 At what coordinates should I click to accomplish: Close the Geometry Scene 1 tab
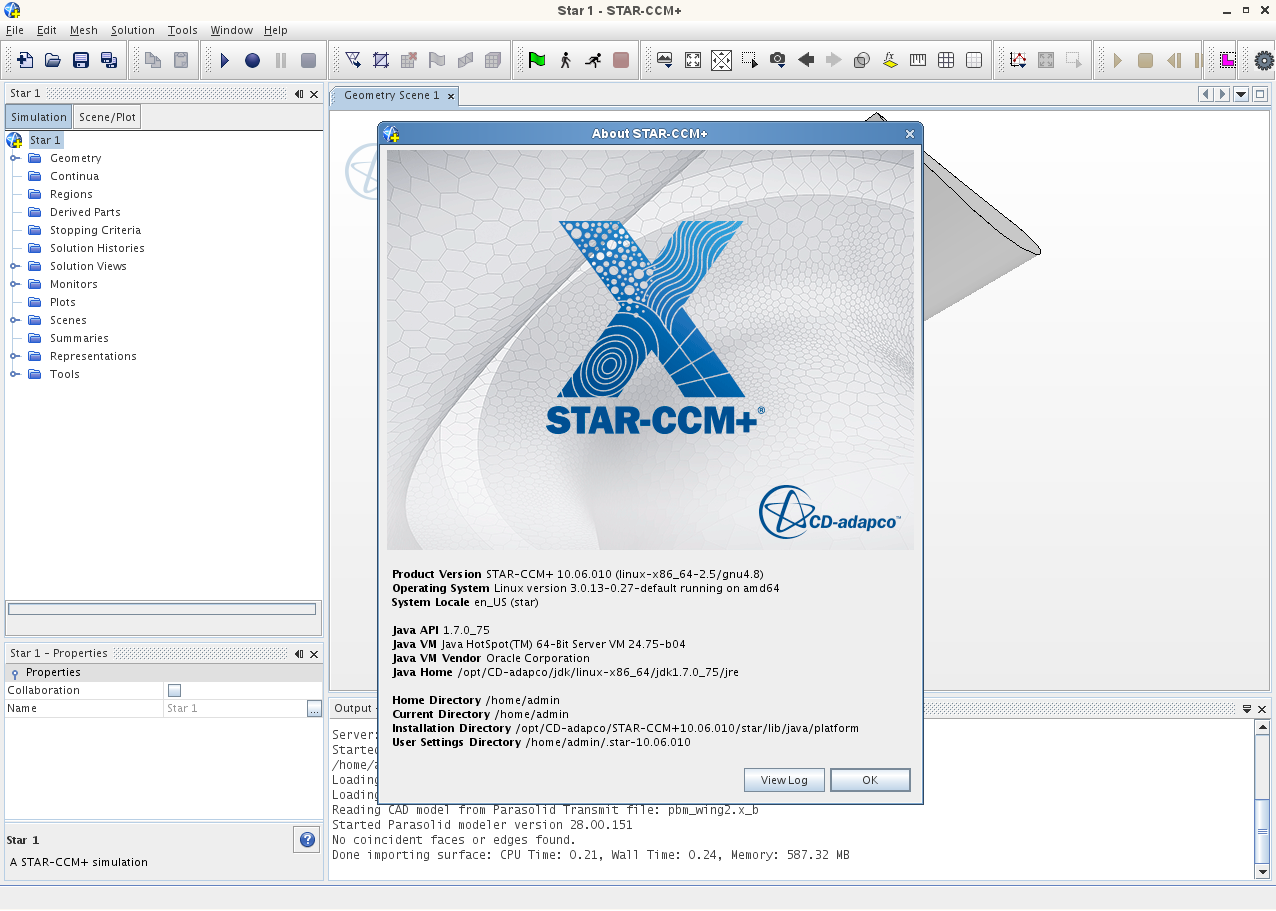coord(451,96)
